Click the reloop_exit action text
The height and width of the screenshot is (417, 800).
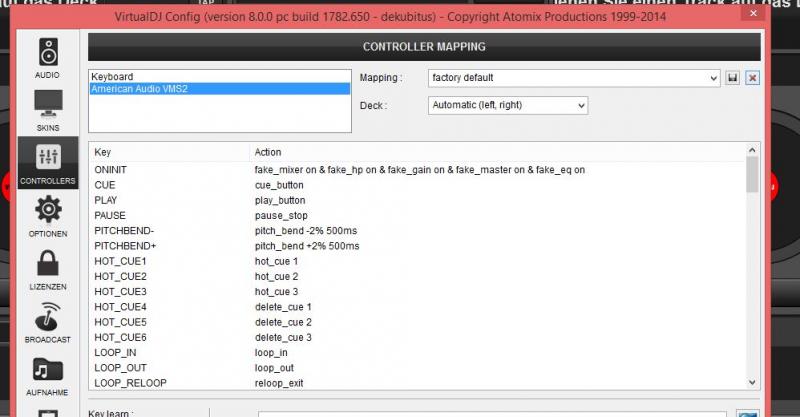click(279, 383)
